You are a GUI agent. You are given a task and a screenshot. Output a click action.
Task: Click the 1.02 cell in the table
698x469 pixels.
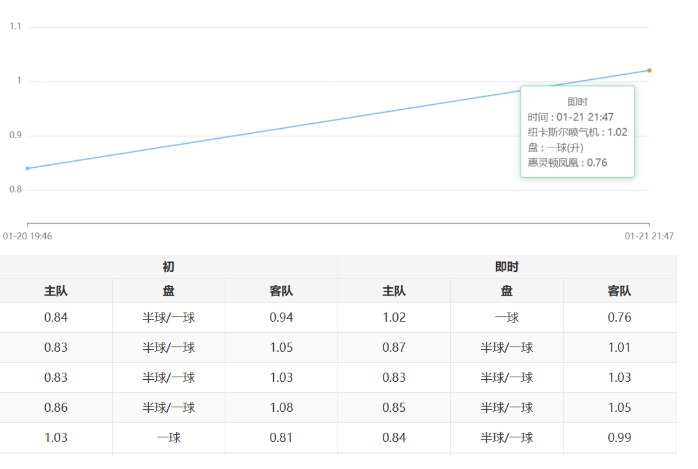(394, 318)
